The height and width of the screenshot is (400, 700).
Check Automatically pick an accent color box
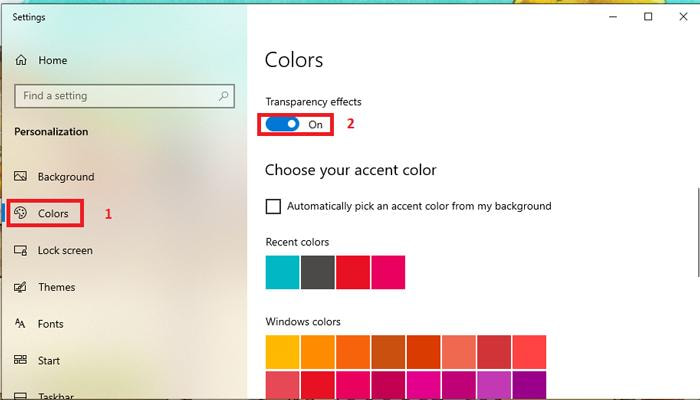pyautogui.click(x=273, y=206)
